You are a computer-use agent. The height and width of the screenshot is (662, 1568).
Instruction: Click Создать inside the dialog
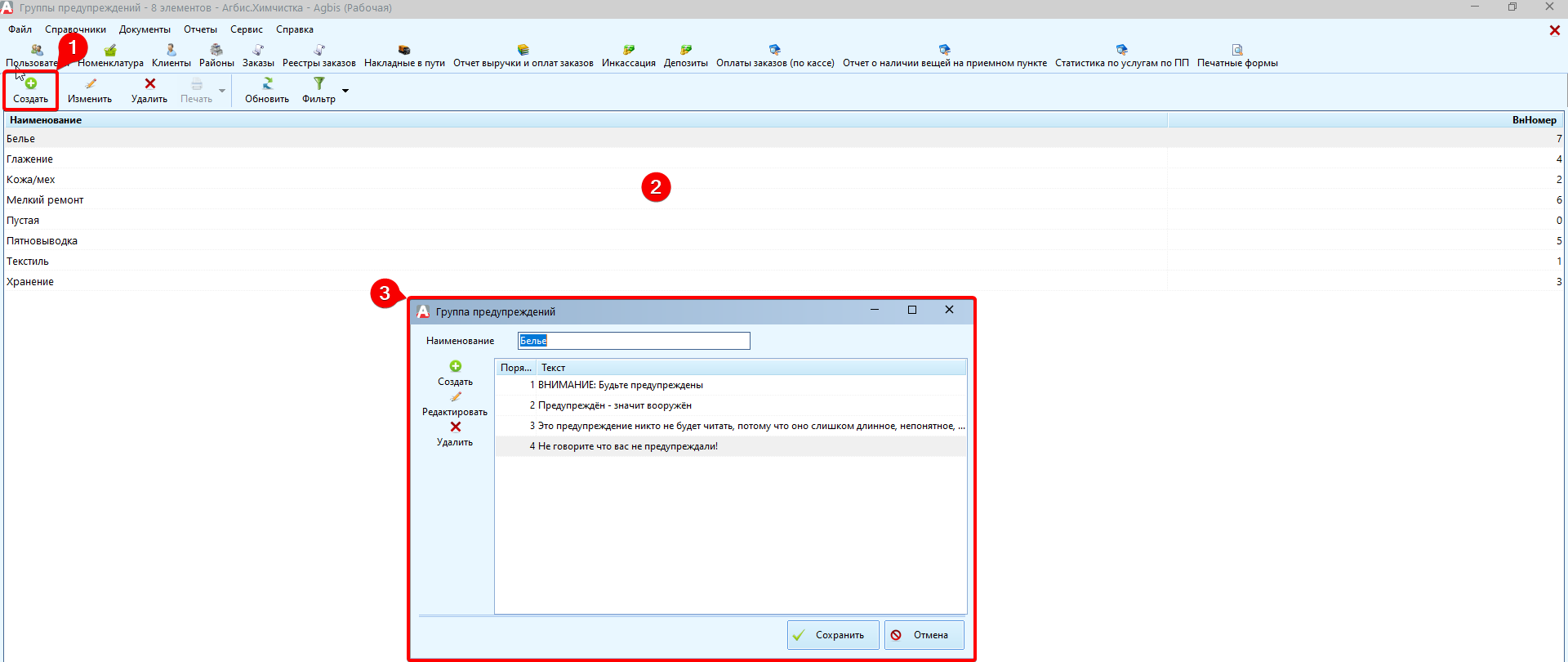455,373
